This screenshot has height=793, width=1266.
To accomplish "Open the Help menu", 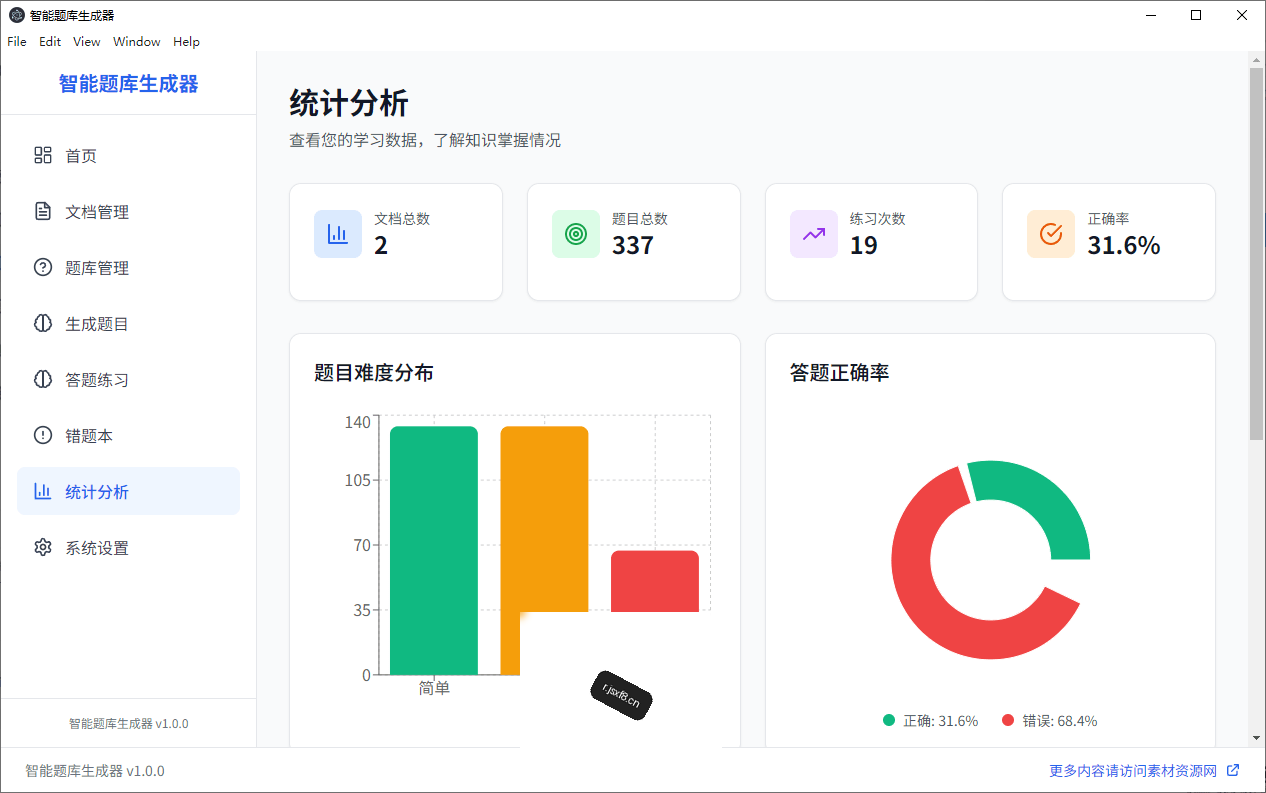I will click(x=186, y=41).
